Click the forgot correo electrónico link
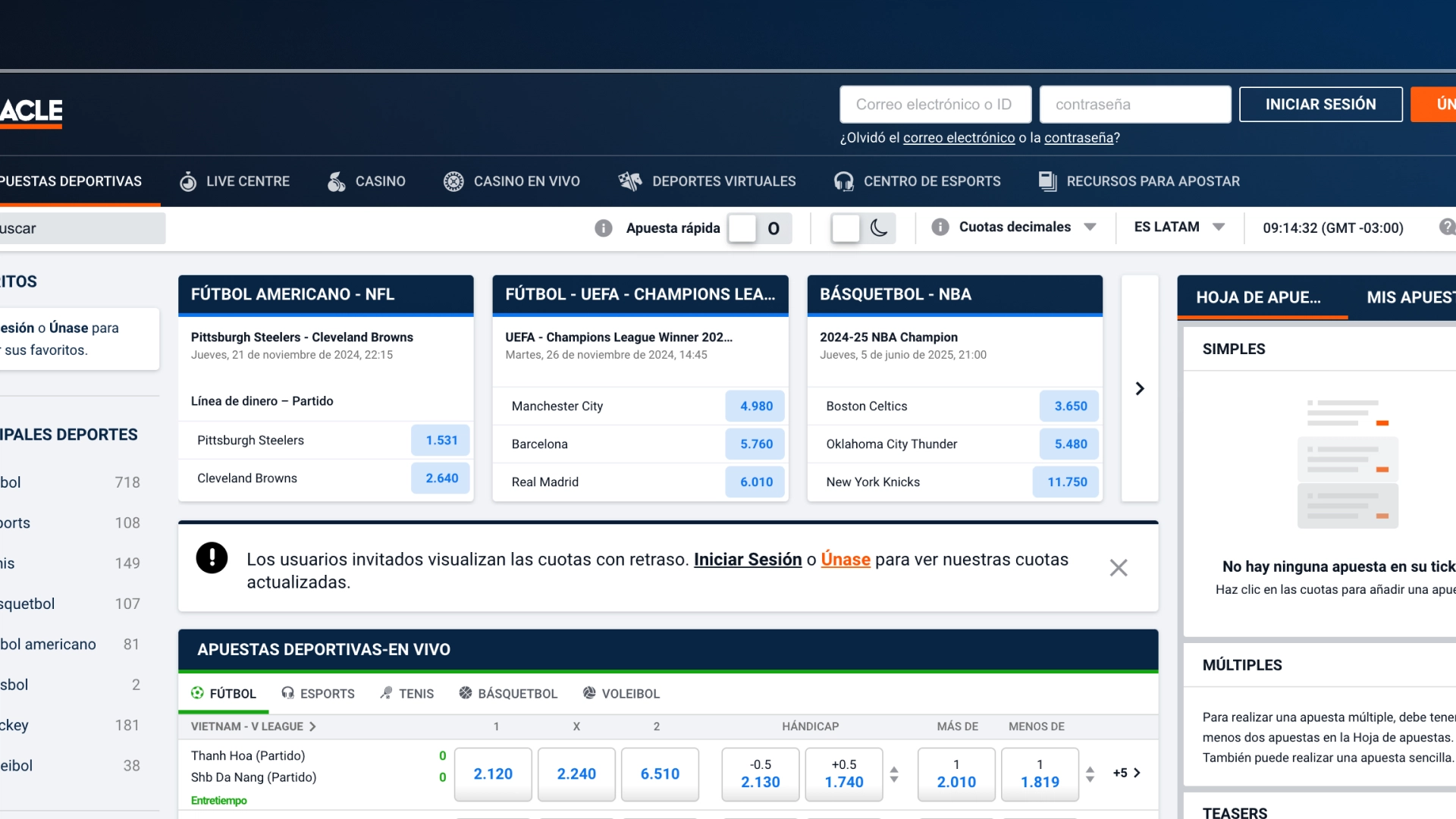Viewport: 1456px width, 819px height. click(959, 138)
